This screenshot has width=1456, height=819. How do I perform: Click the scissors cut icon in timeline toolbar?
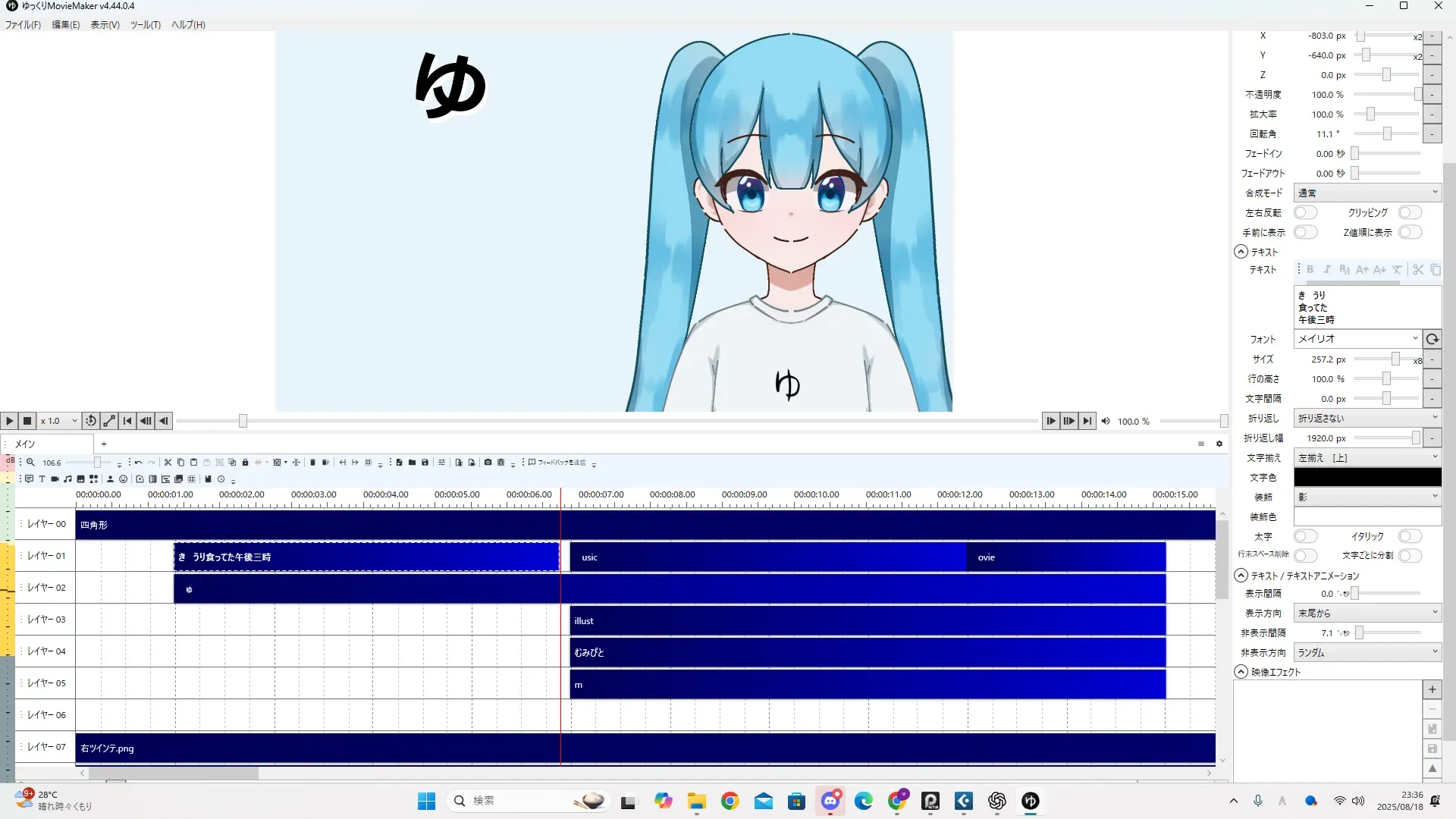pyautogui.click(x=168, y=462)
